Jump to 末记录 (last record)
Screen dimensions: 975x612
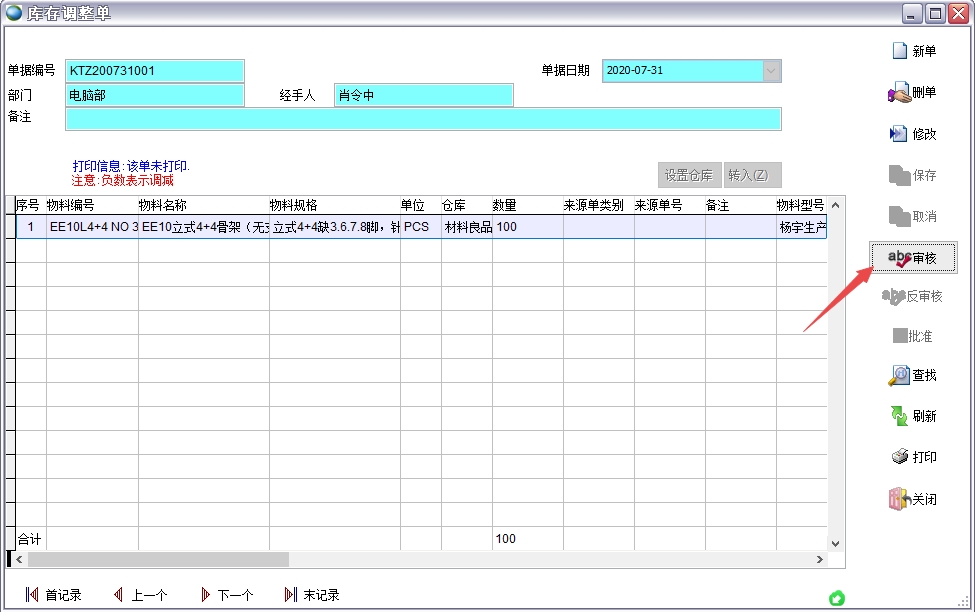(x=292, y=595)
